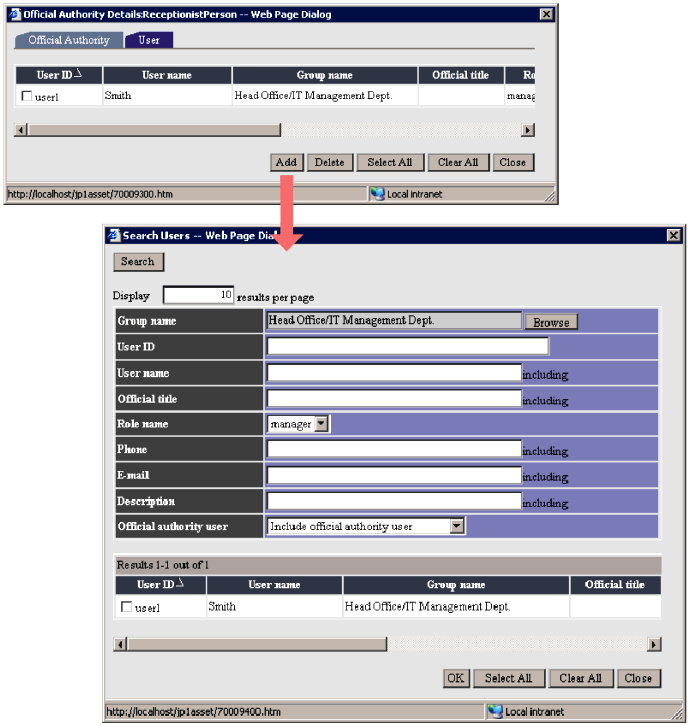Click Head Office/IT Management Dept. in Search Users results

pyautogui.click(x=428, y=606)
